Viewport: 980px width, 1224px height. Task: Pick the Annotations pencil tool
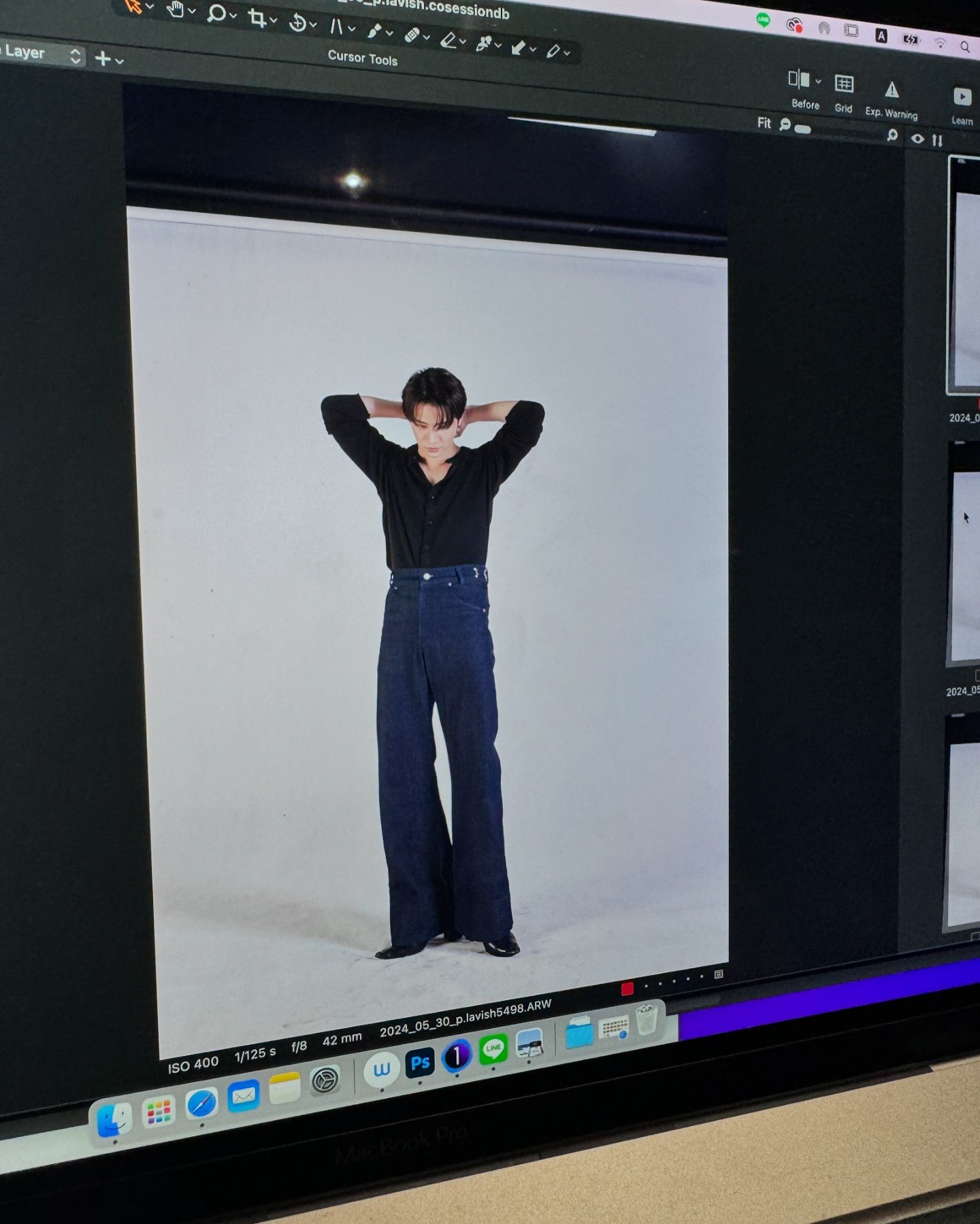(553, 50)
